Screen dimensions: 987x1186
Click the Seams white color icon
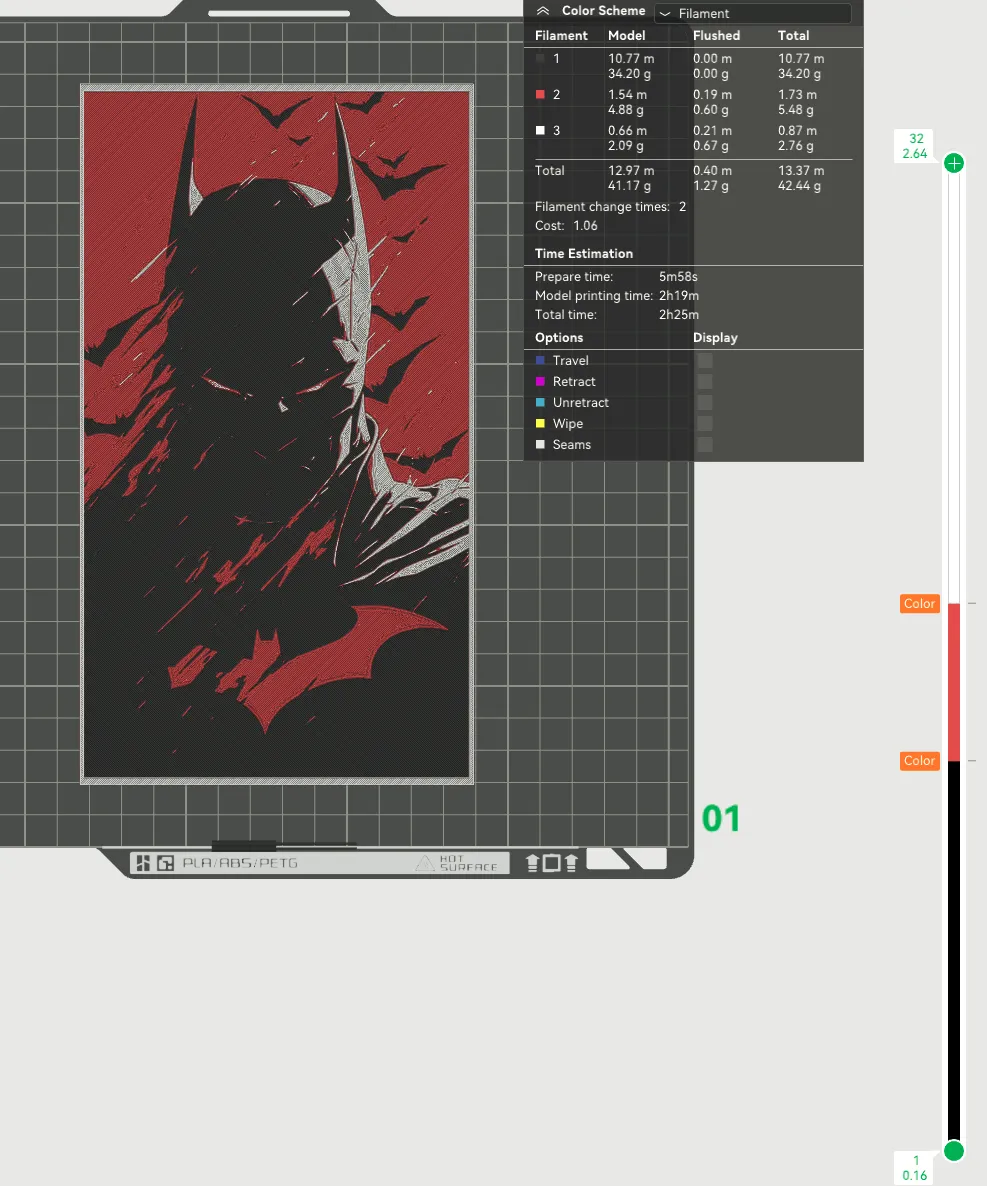click(x=540, y=445)
